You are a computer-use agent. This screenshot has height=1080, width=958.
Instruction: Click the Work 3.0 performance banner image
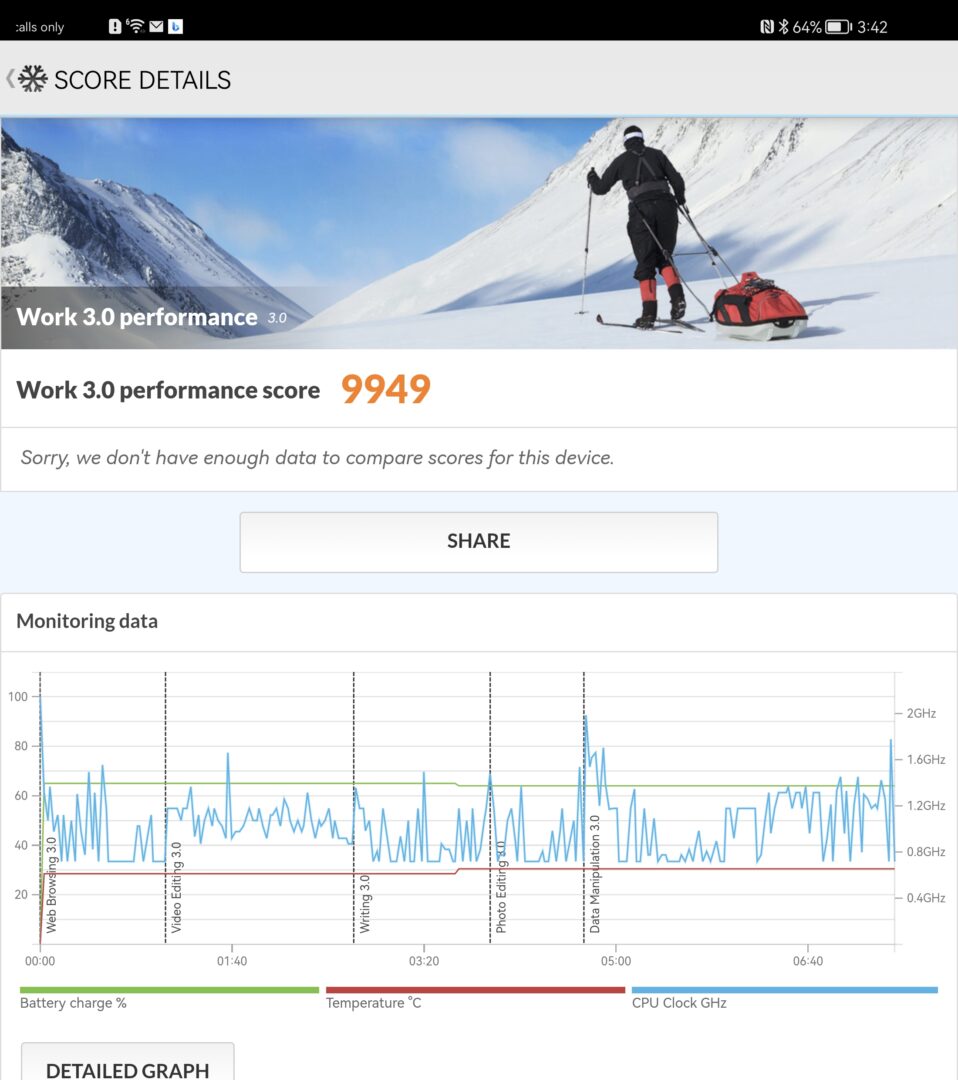pos(479,233)
